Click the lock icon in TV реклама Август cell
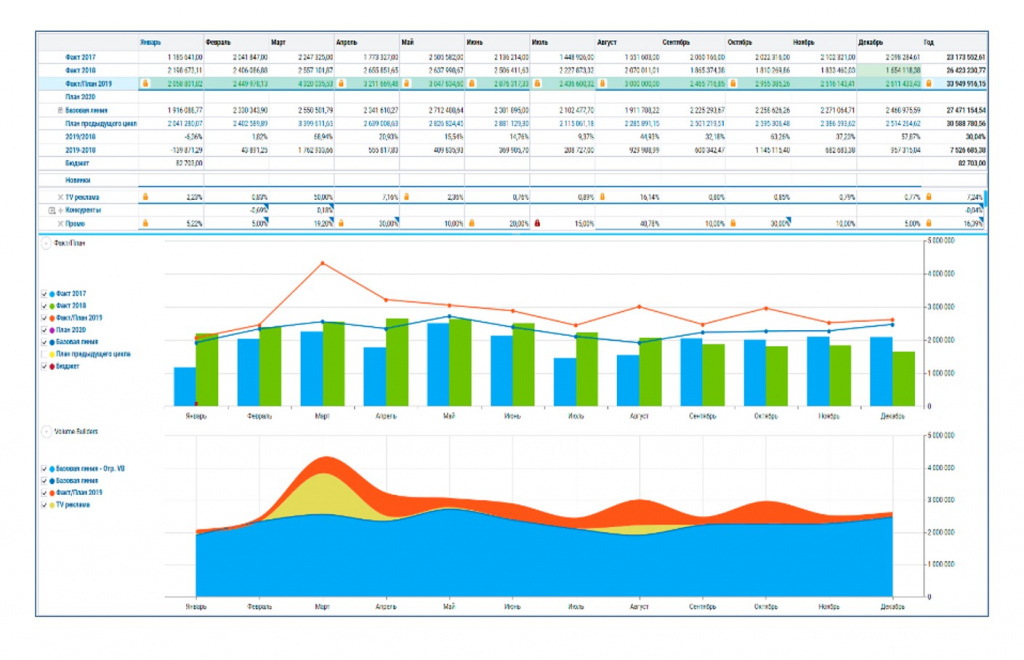 pos(602,197)
